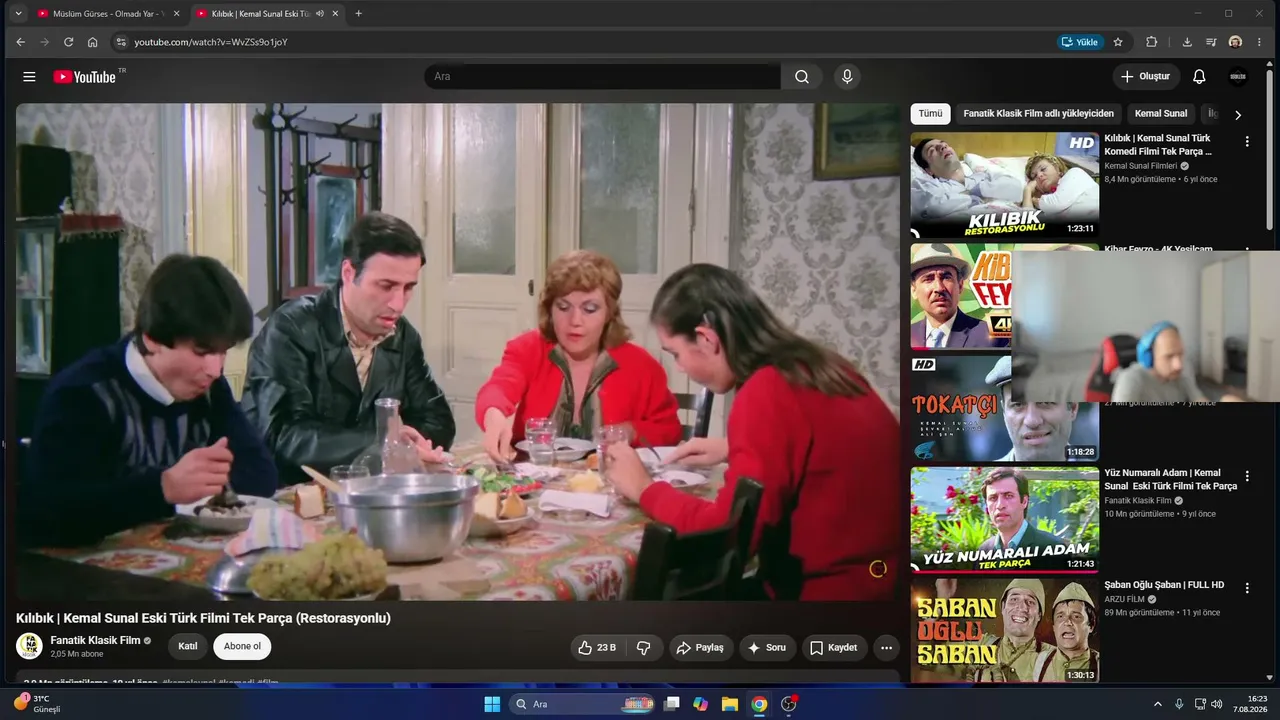
Task: Bookmark this page with the star icon
Action: [x=1118, y=42]
